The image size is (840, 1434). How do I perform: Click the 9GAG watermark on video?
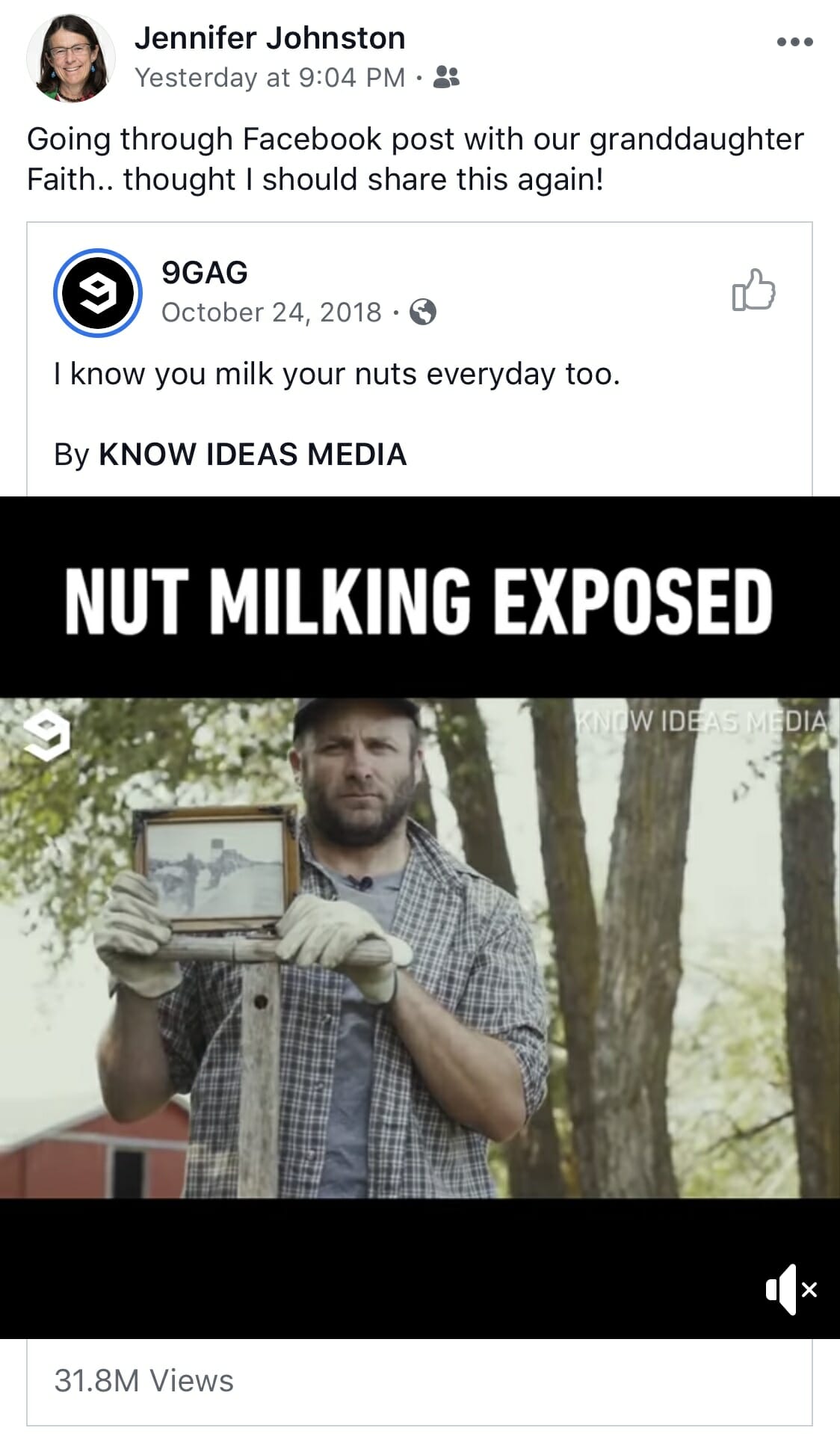(46, 736)
